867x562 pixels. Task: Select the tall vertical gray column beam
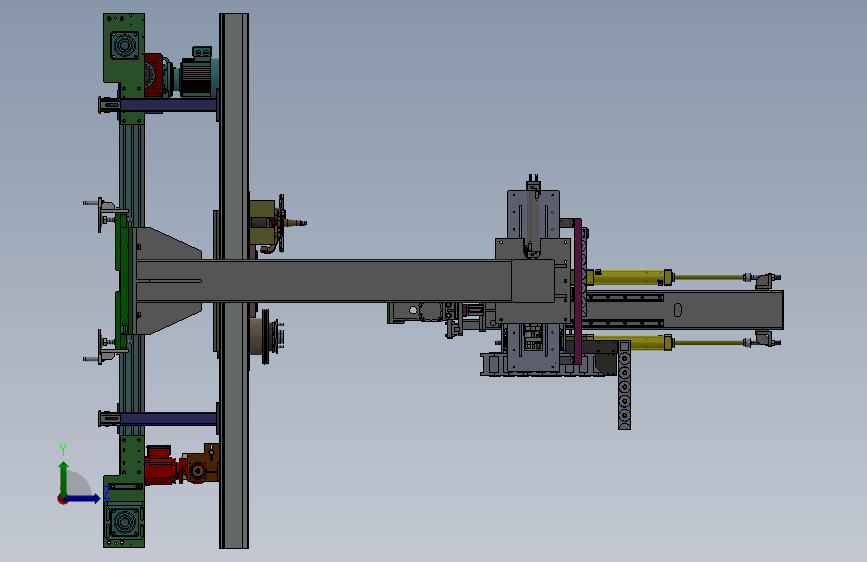pyautogui.click(x=234, y=281)
